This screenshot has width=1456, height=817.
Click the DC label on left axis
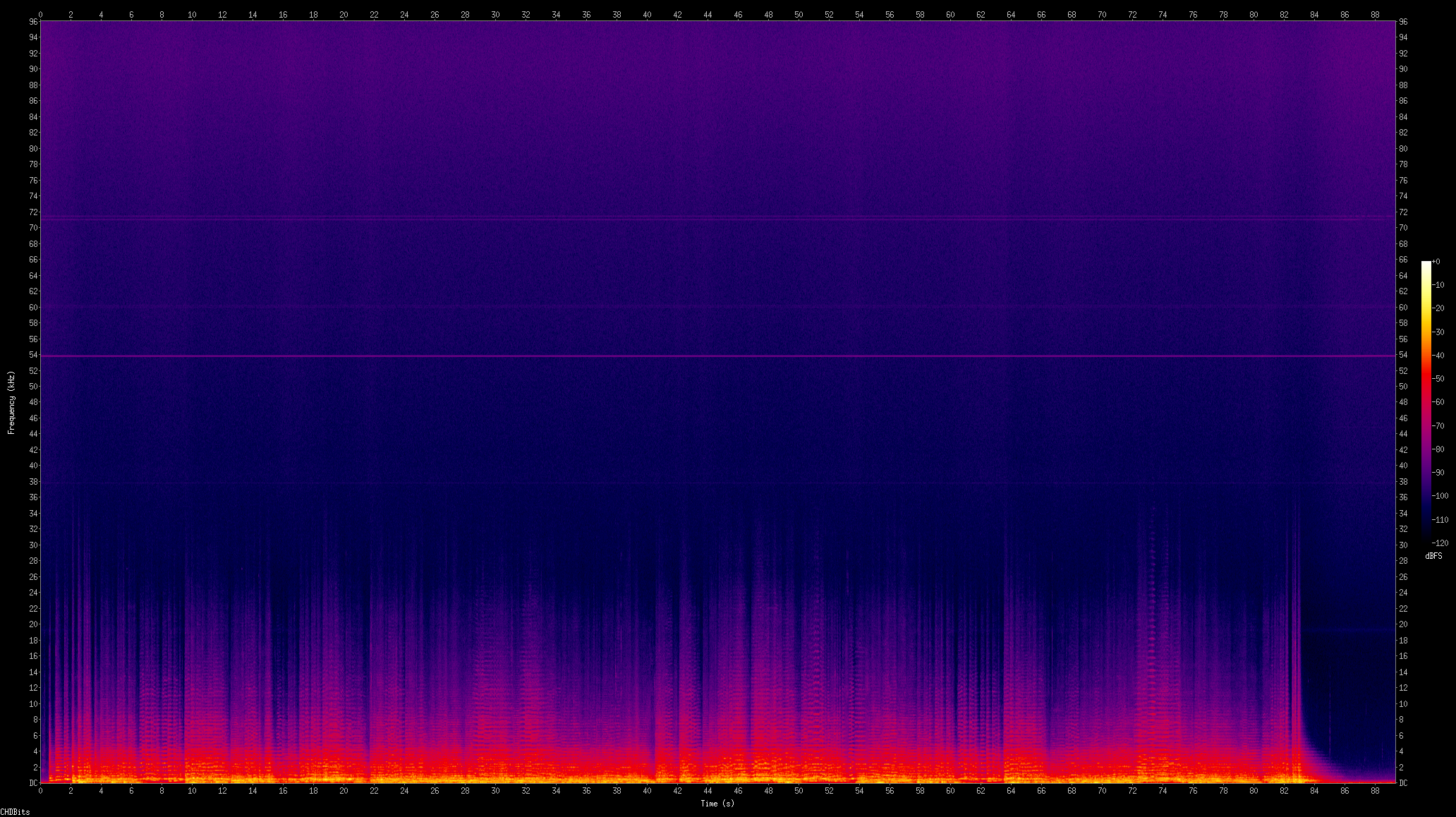point(33,783)
